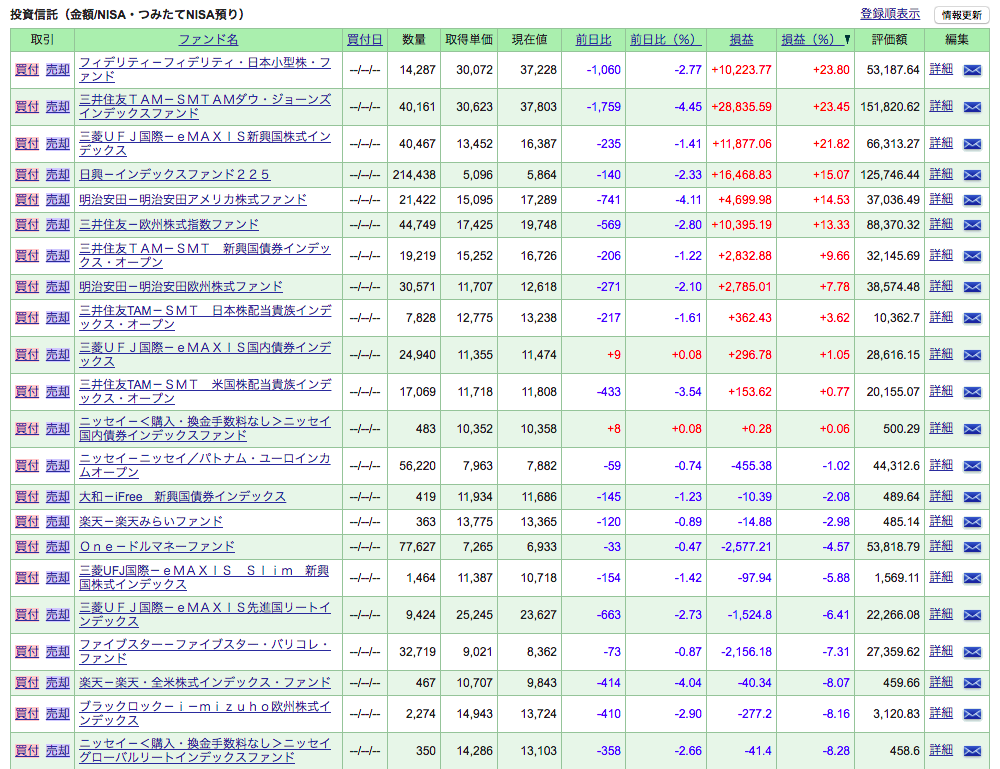
Task: Click the mail icon for フィデリティ・日本小型株 row
Action: point(972,70)
